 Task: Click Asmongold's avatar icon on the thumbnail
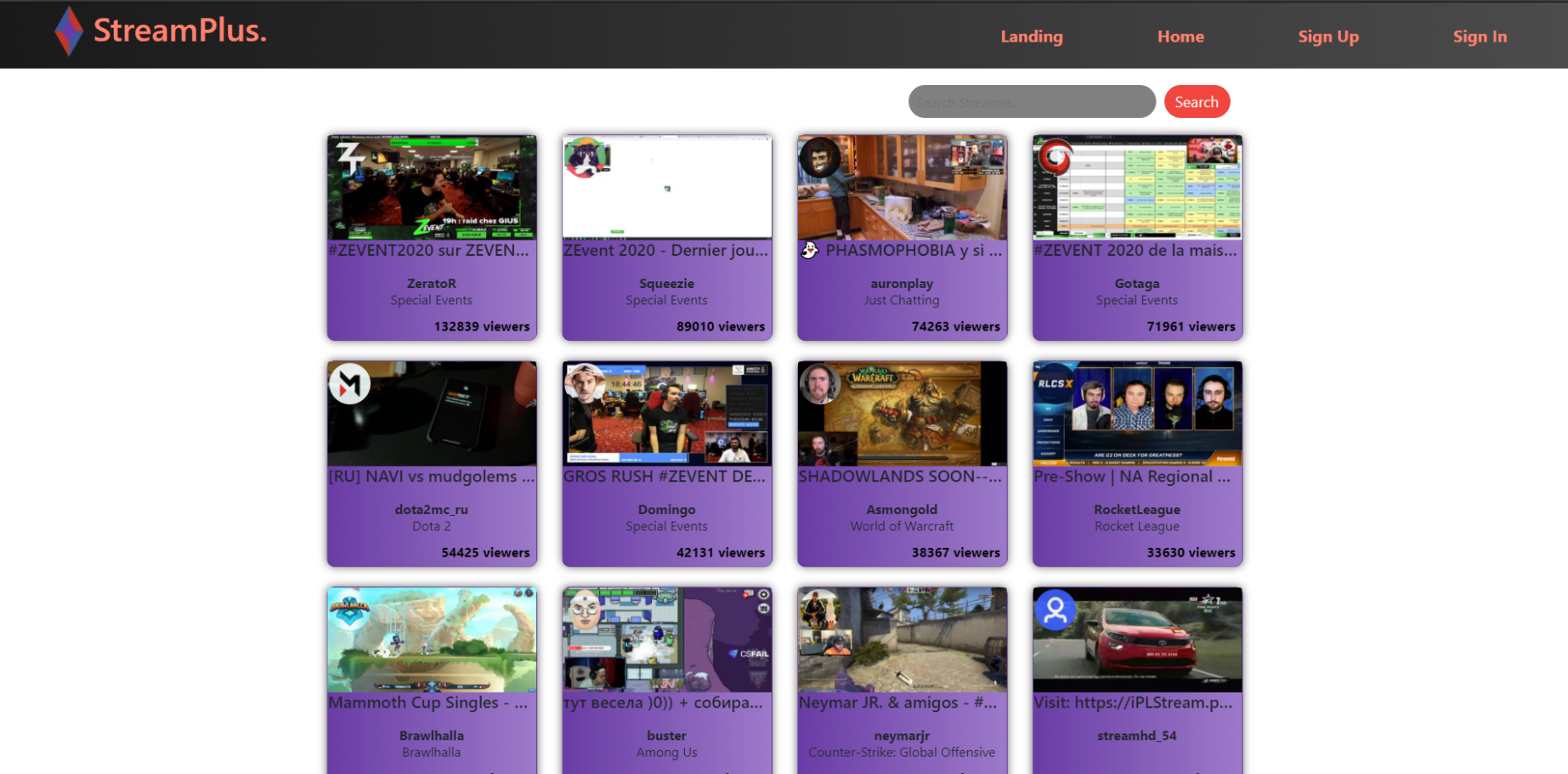[x=820, y=383]
